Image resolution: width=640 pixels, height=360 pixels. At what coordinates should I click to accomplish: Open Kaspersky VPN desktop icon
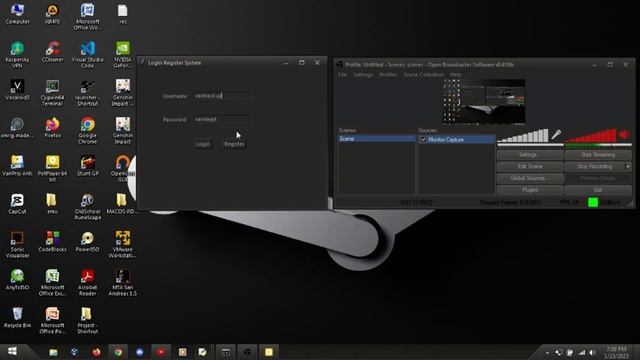tap(17, 55)
